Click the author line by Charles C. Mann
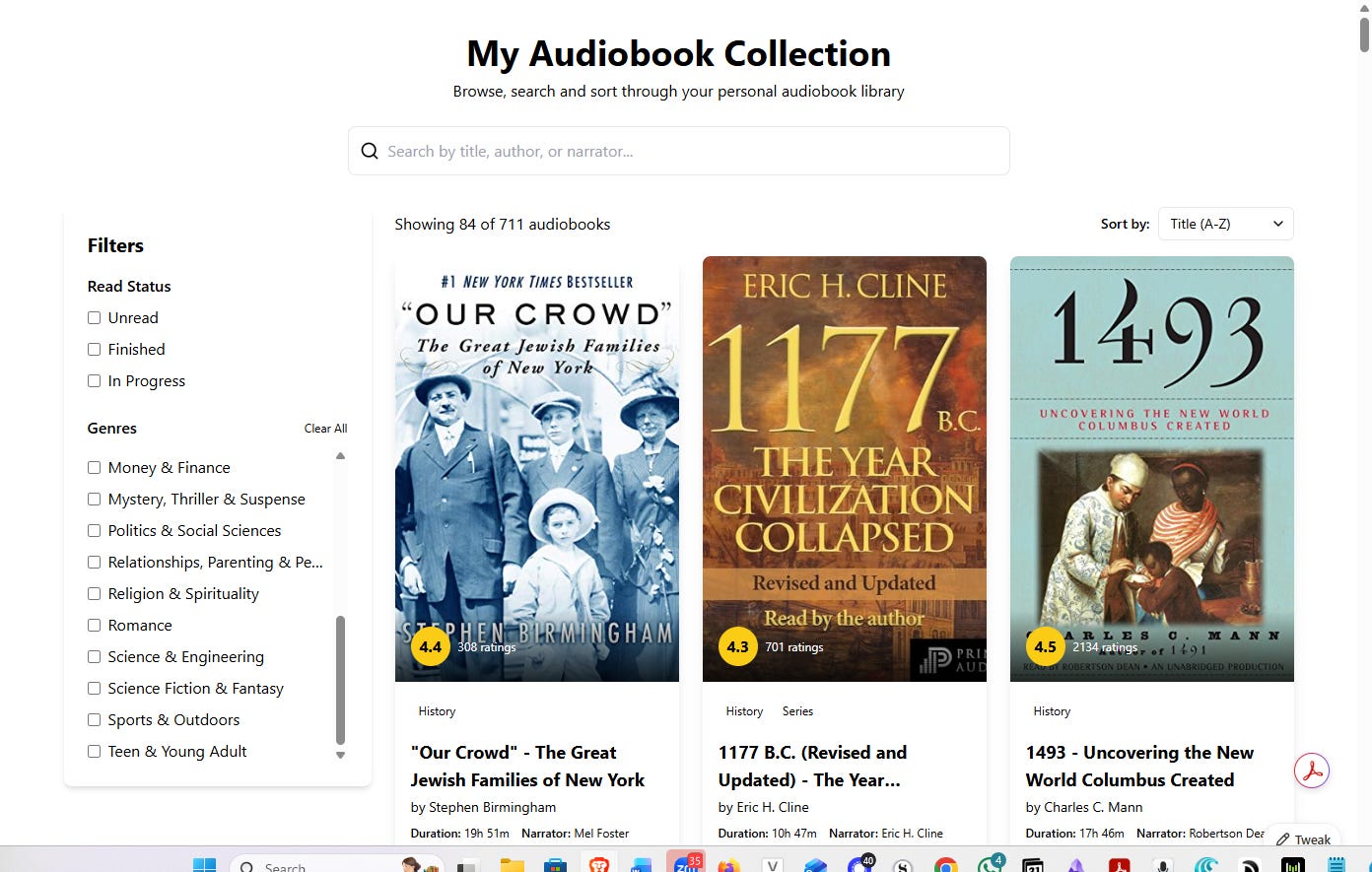Viewport: 1372px width, 872px height. (1084, 807)
